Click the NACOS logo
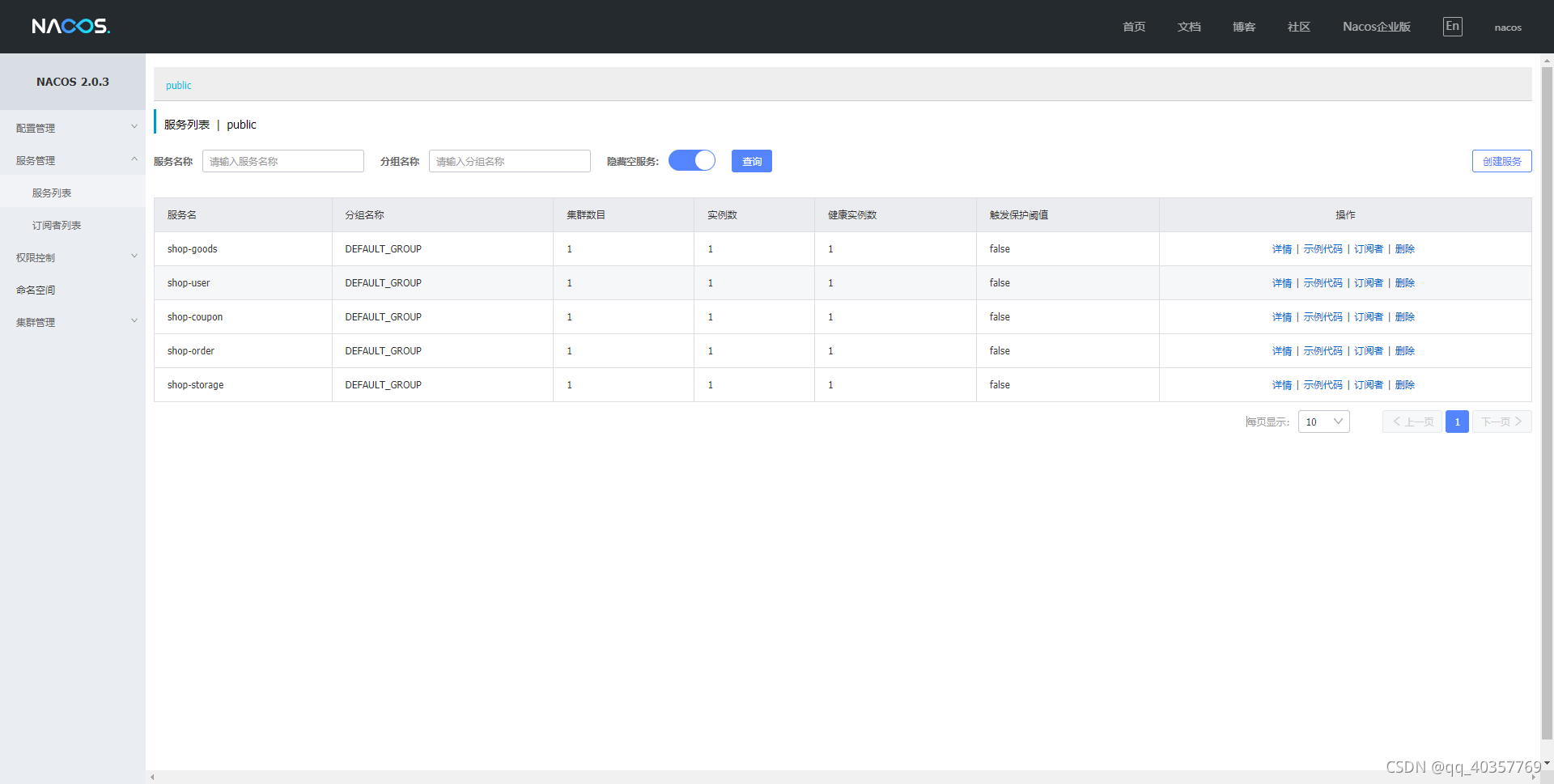The image size is (1554, 784). pyautogui.click(x=71, y=26)
